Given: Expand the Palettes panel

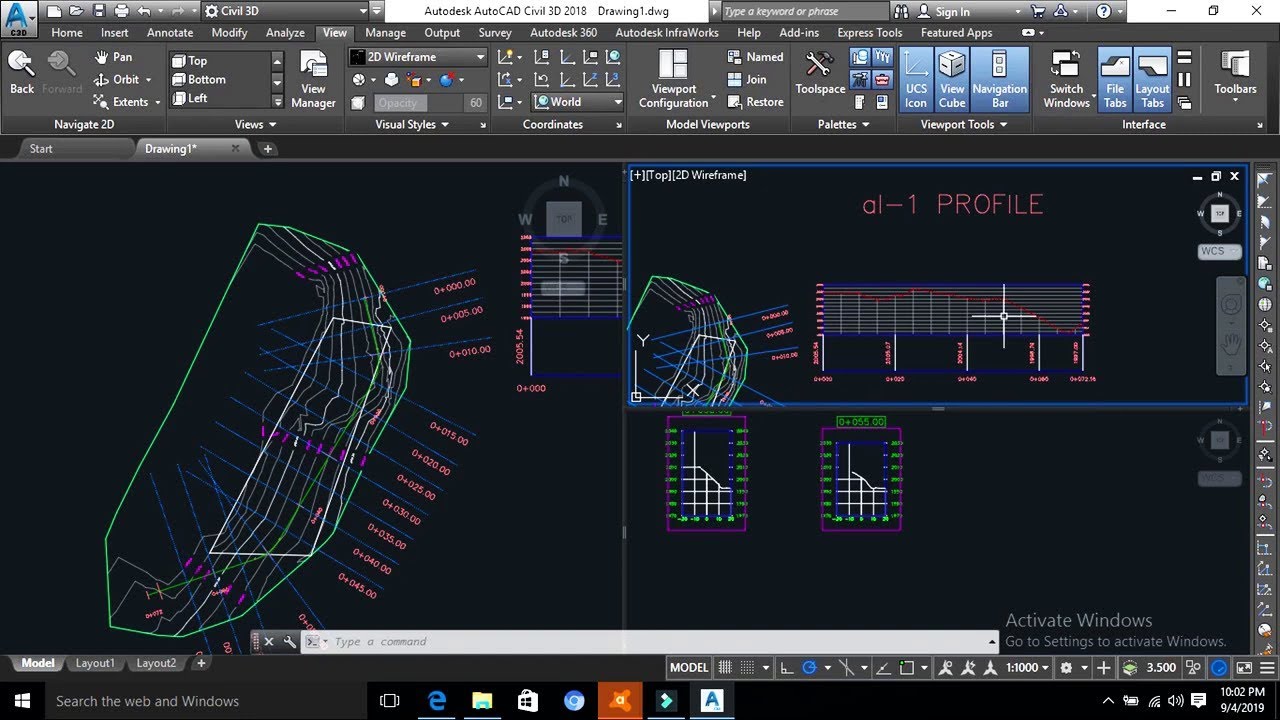Looking at the screenshot, I should pyautogui.click(x=843, y=124).
